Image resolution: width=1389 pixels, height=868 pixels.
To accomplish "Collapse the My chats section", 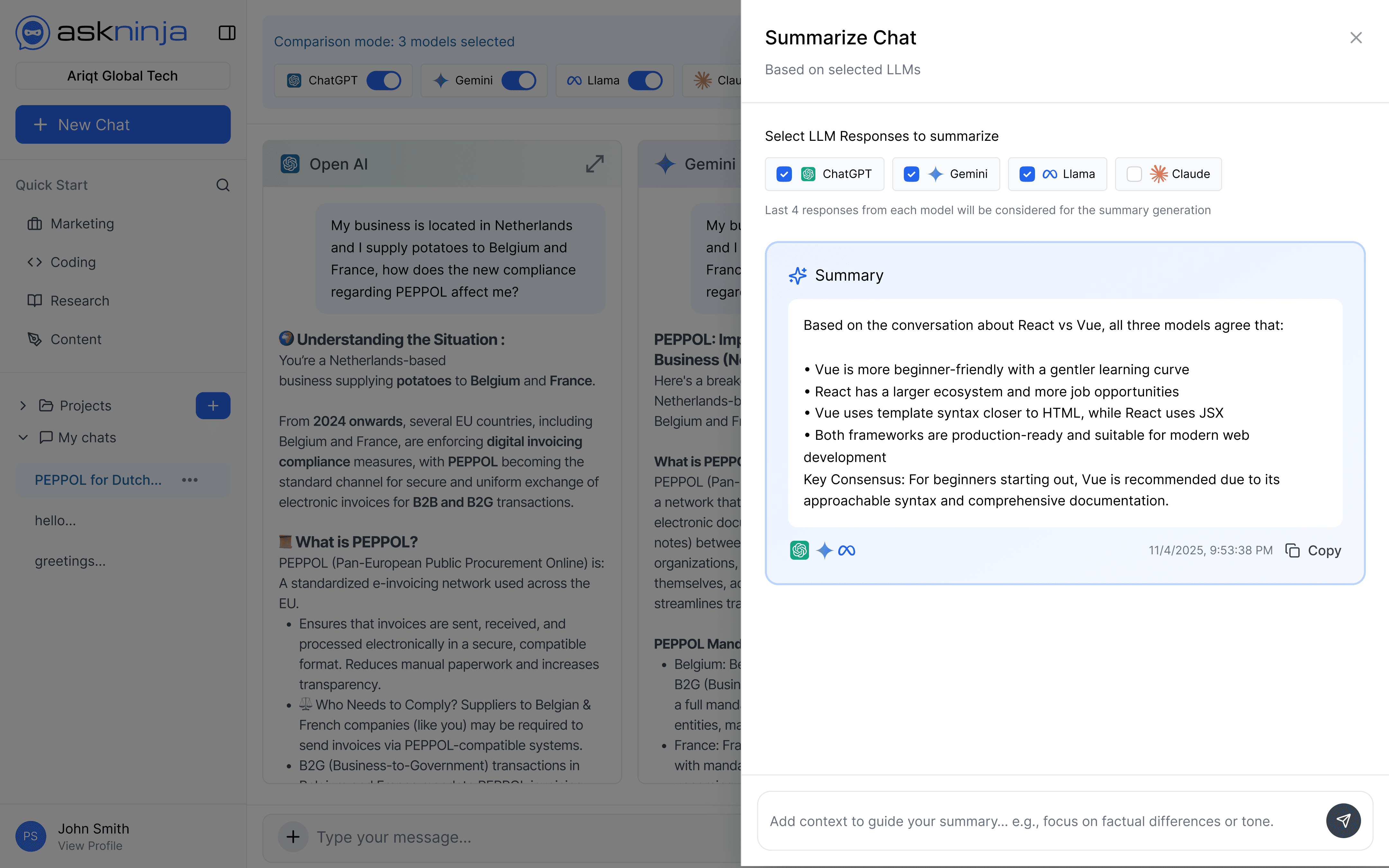I will click(23, 438).
